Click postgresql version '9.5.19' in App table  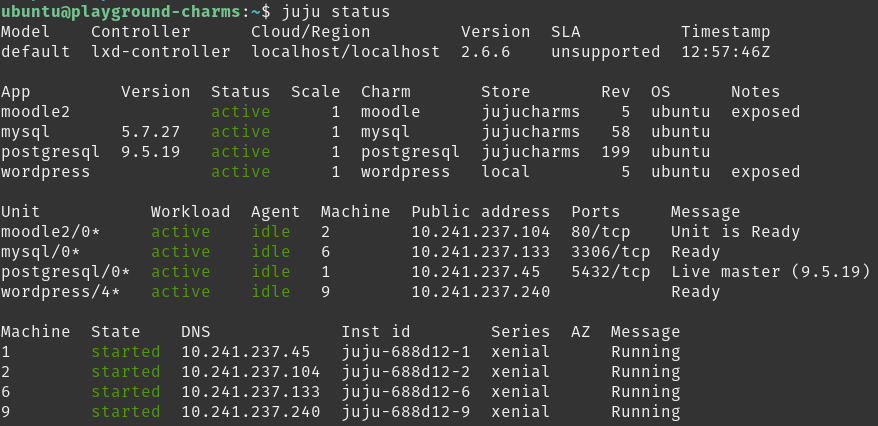click(x=151, y=152)
